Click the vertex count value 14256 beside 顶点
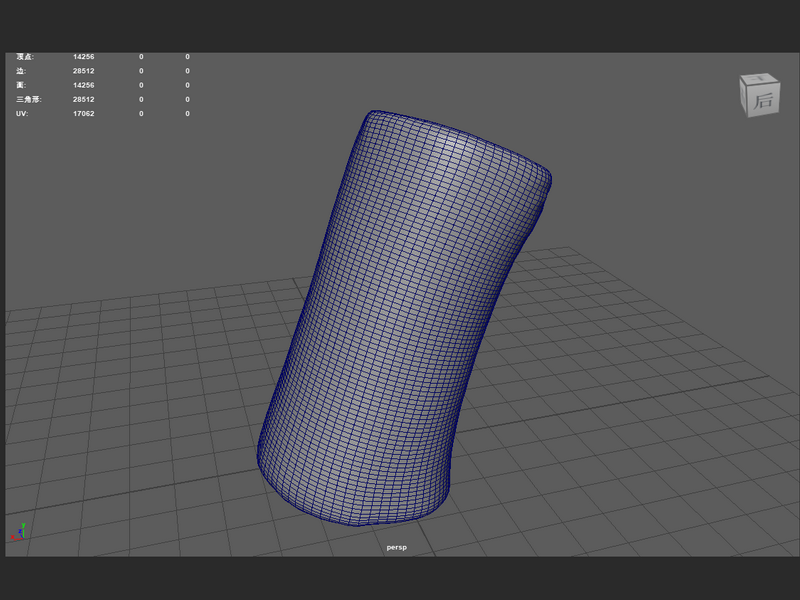Screen dimensions: 800x600 tap(84, 57)
